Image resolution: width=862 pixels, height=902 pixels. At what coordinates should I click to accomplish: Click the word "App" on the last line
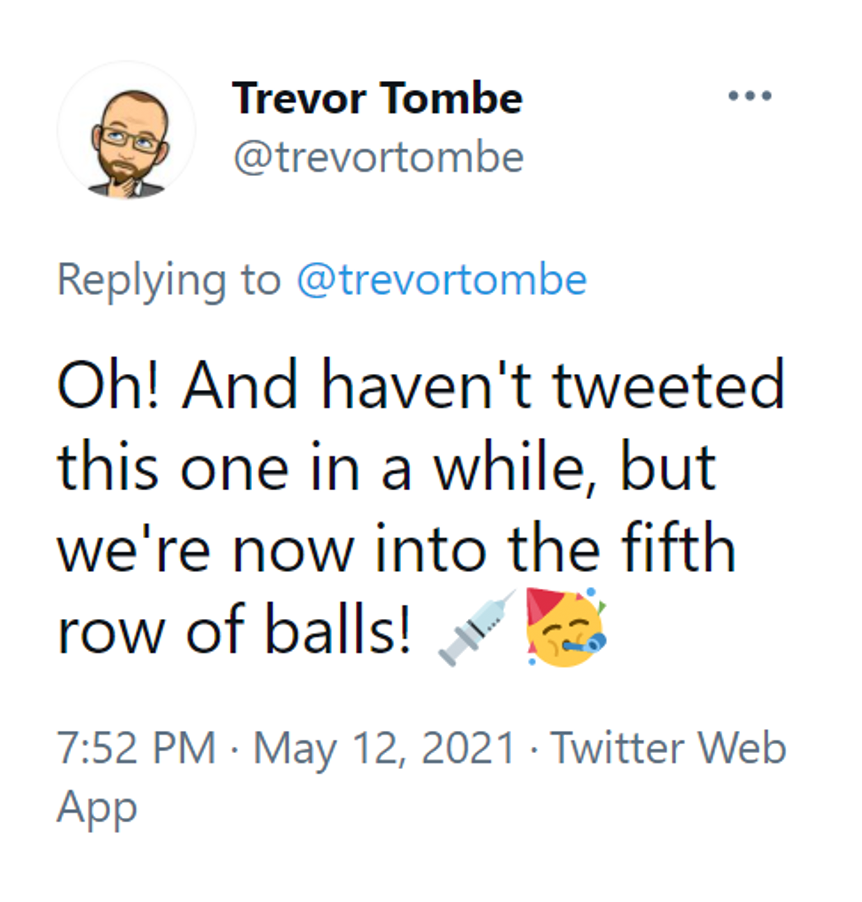[x=96, y=806]
